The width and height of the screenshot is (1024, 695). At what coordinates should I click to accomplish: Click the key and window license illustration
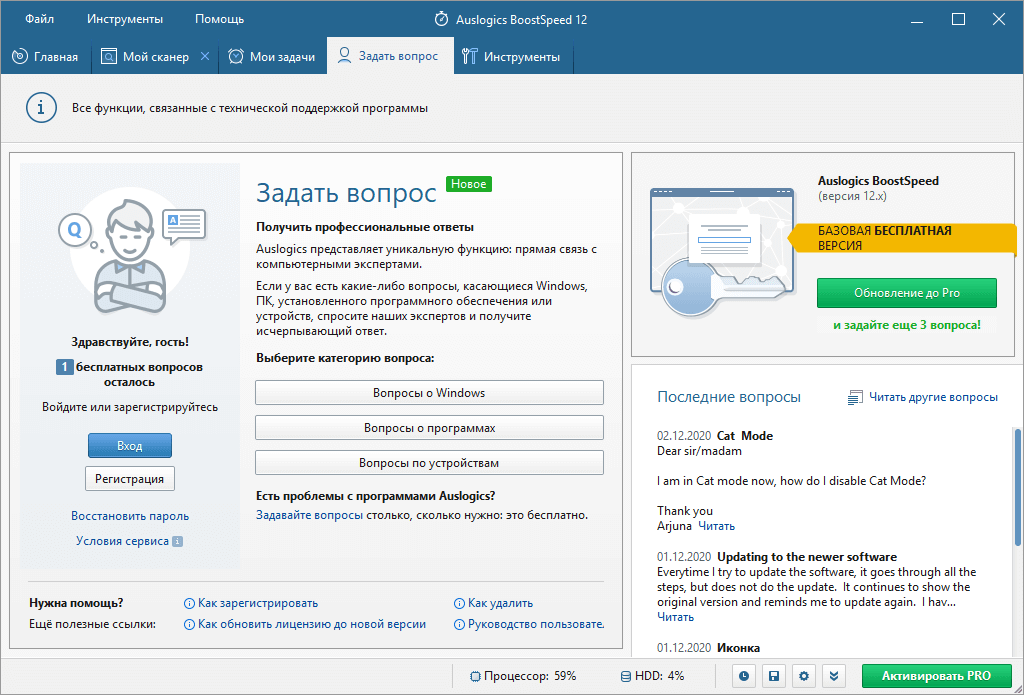[722, 251]
